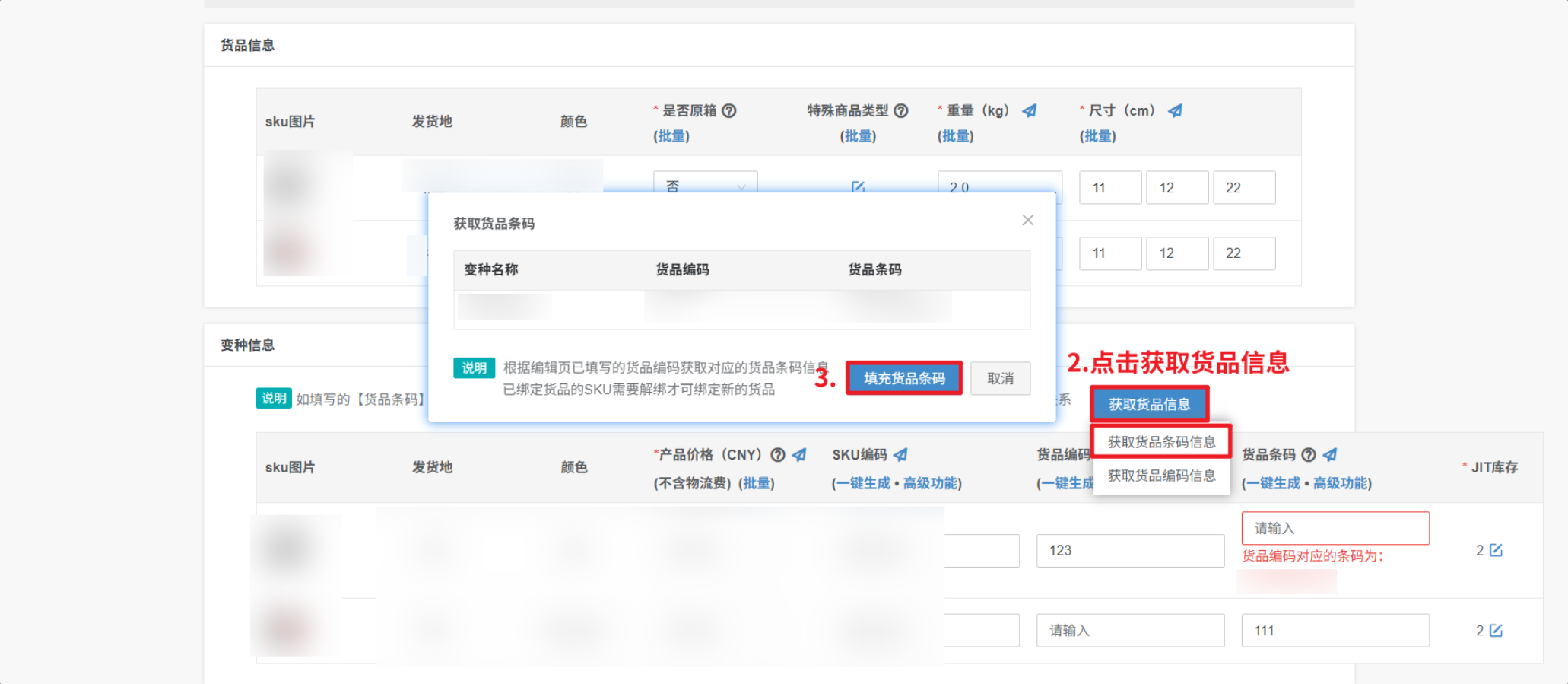1568x684 pixels.
Task: Click paper-plane icon beside 产品价格 (CNY)
Action: 799,455
